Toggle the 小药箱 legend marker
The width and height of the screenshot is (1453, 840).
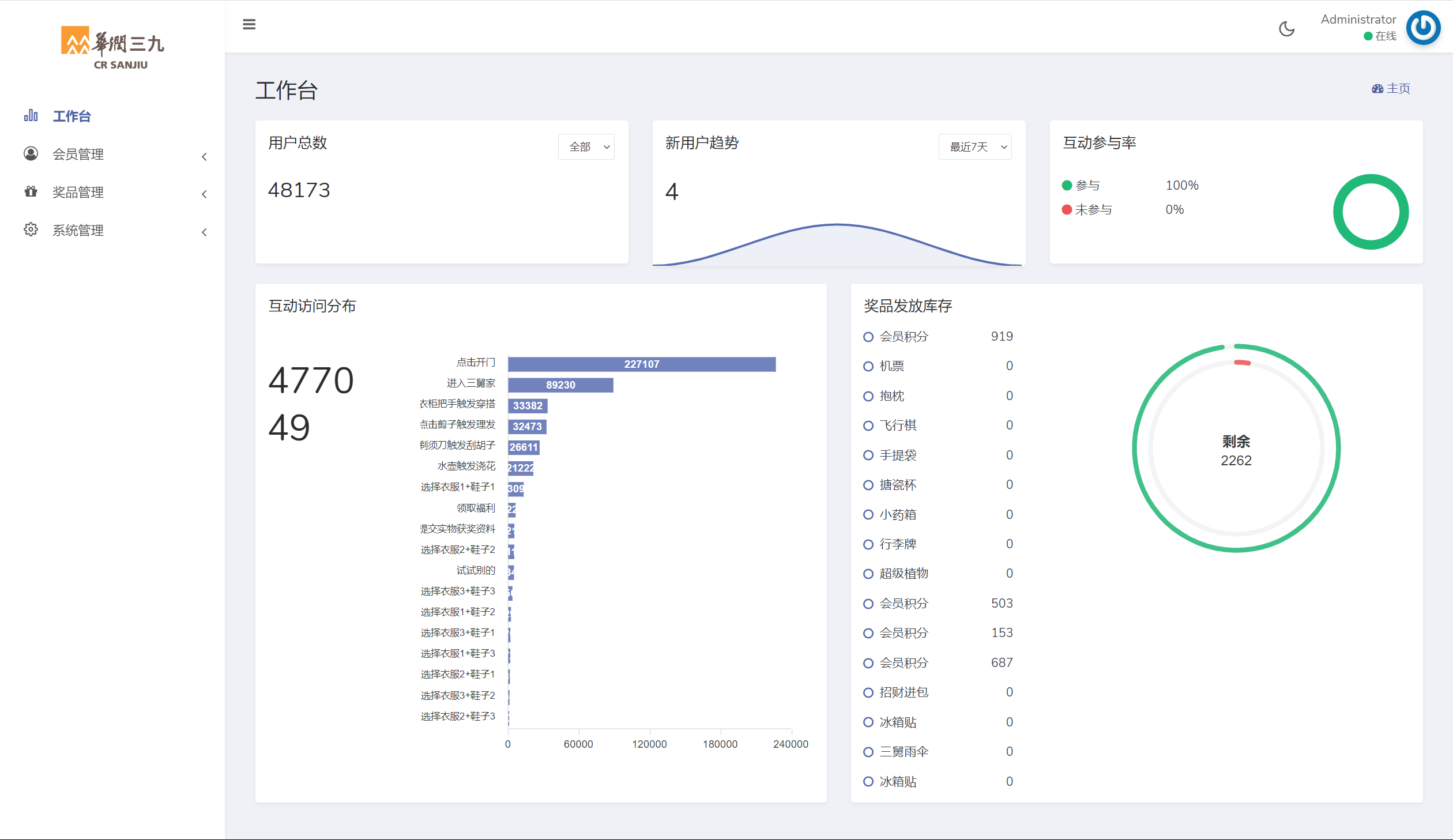click(868, 514)
